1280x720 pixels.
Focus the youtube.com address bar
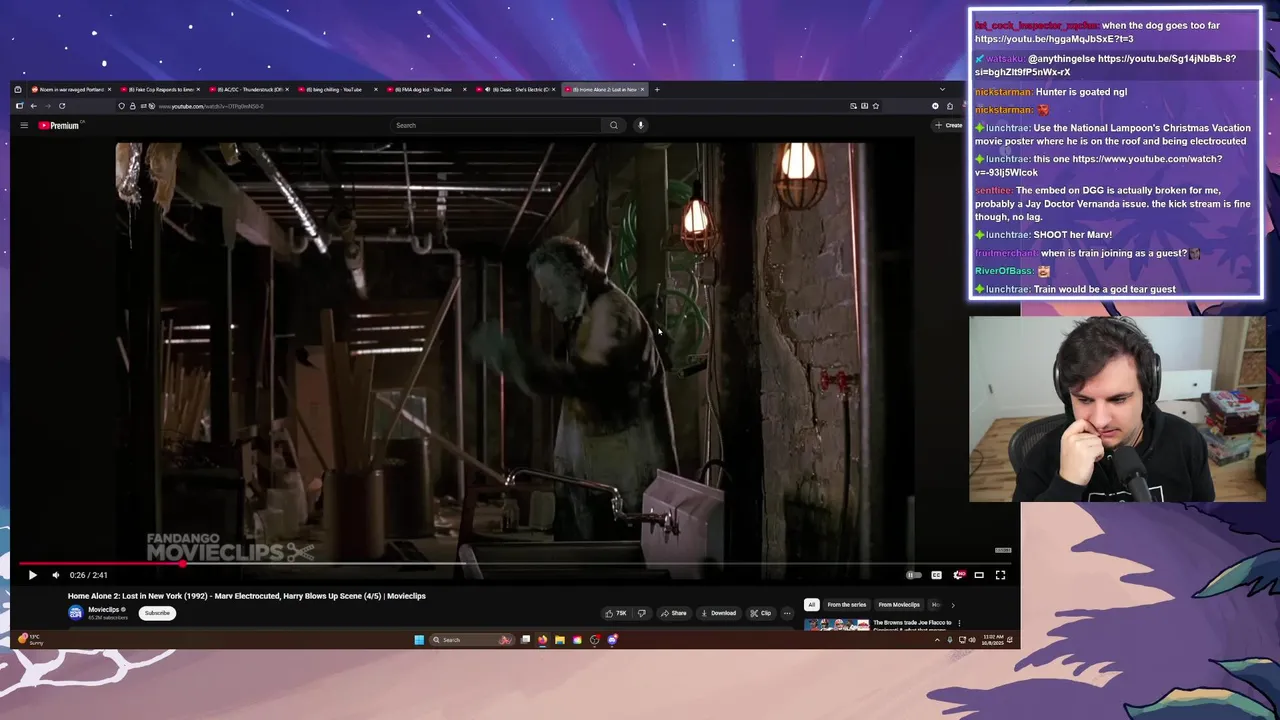click(500, 106)
